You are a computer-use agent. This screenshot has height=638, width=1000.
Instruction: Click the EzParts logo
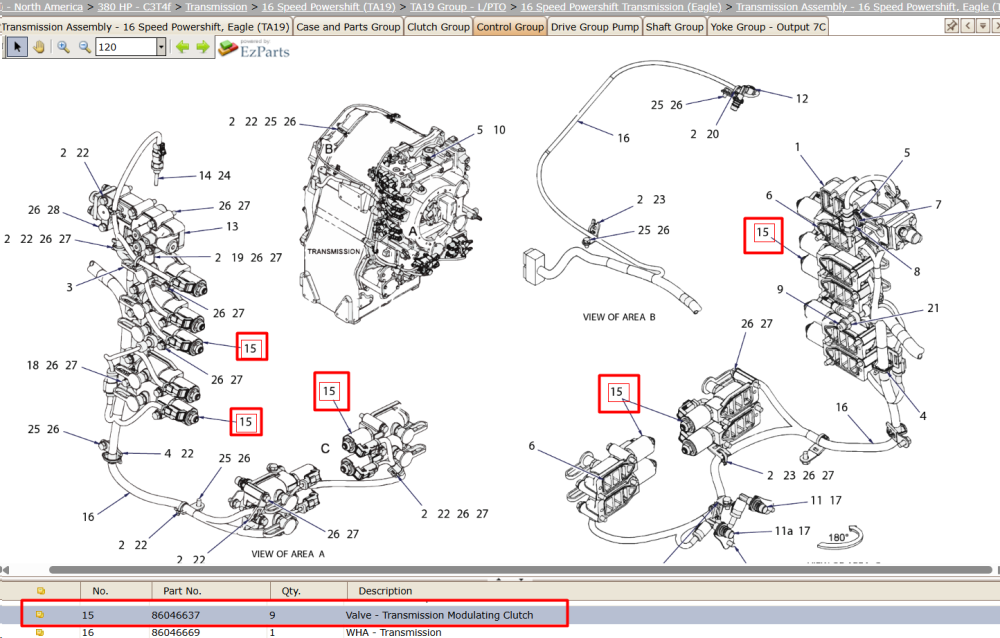tap(254, 48)
